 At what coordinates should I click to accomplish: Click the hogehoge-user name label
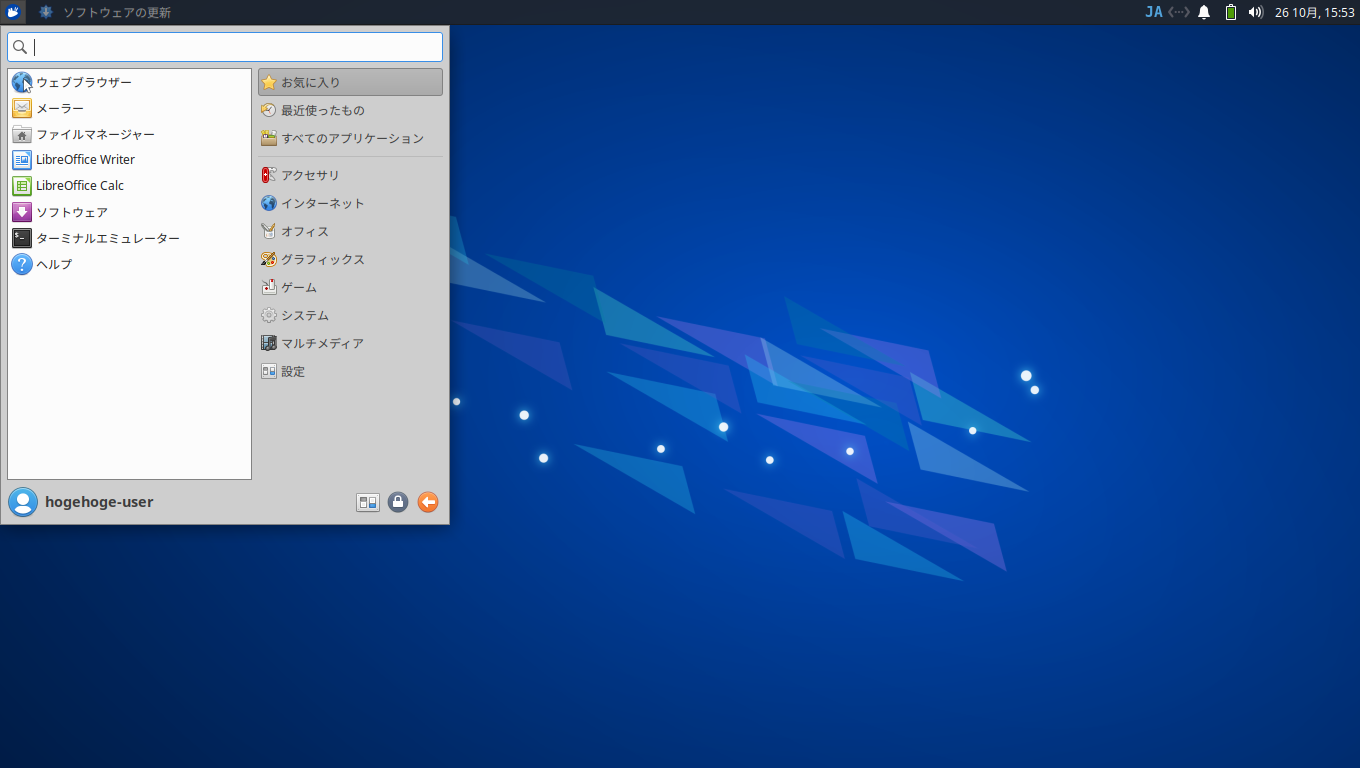pos(99,502)
